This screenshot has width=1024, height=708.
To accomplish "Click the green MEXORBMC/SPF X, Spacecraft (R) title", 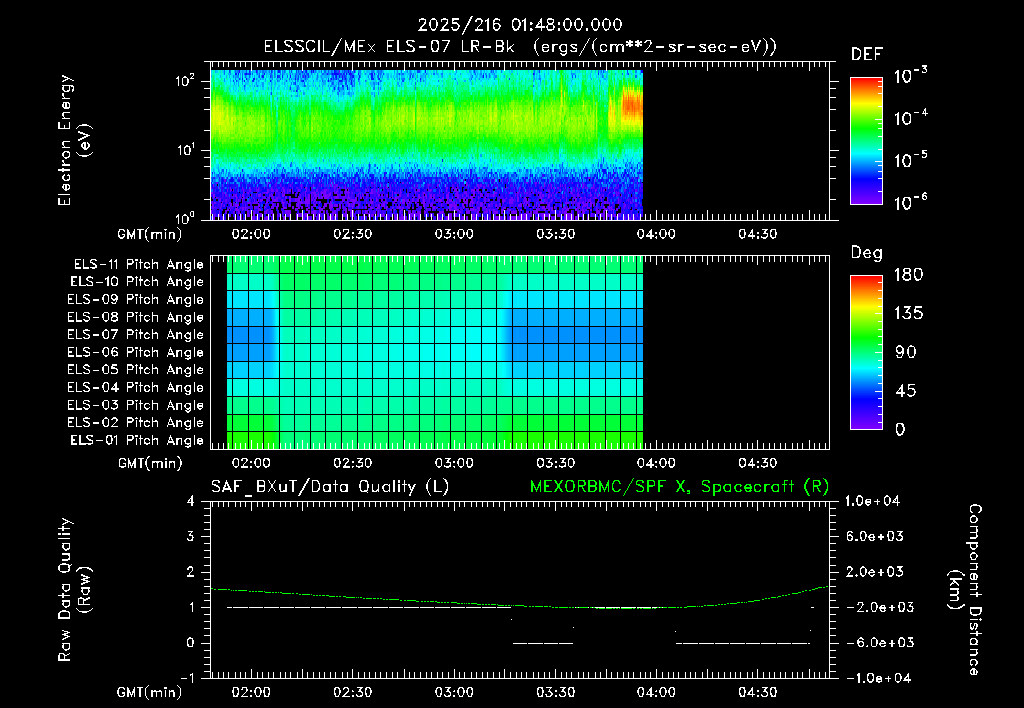I will click(x=679, y=487).
